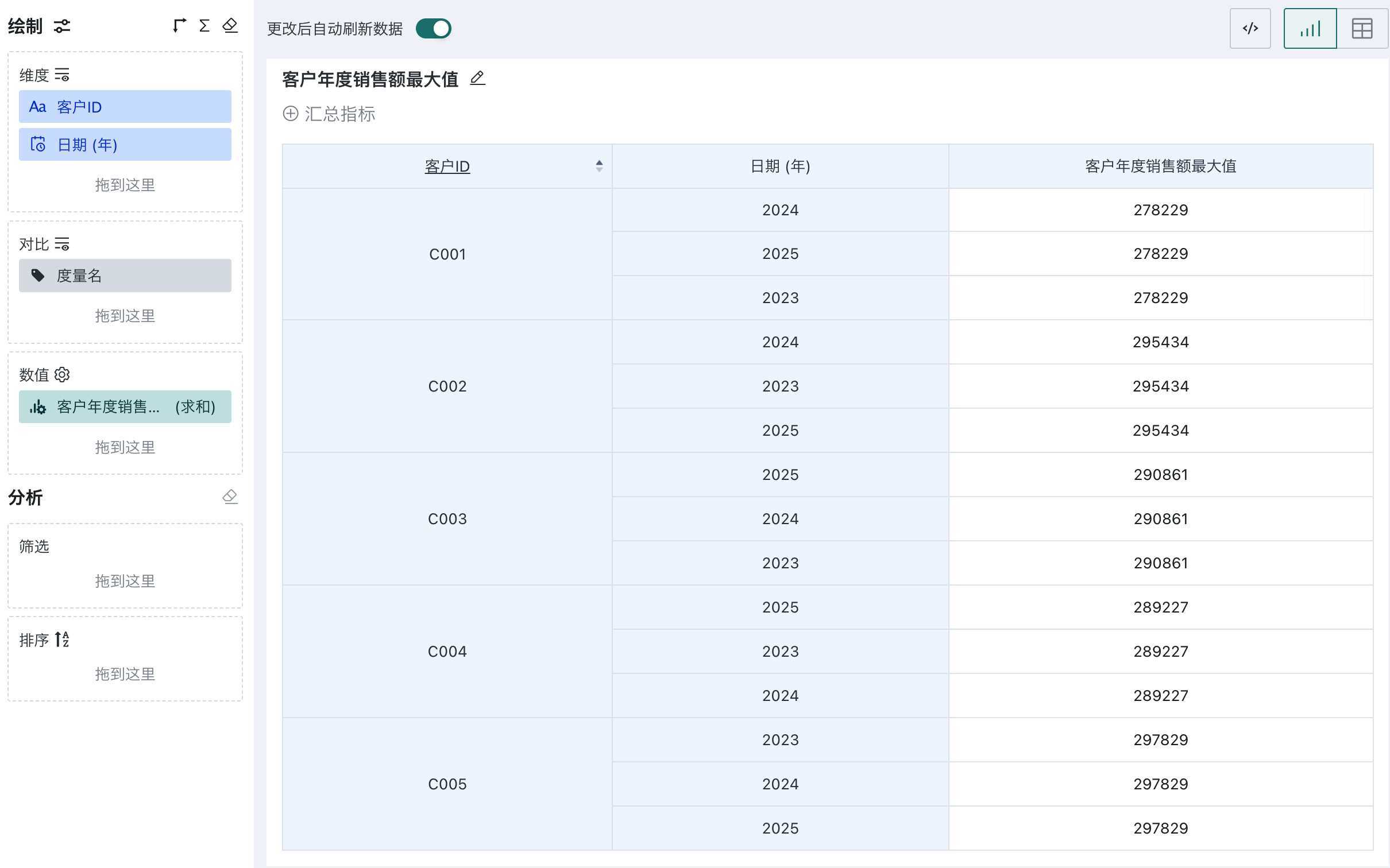Open 日期 (年) dimension pill
The width and height of the screenshot is (1390, 868).
[125, 144]
